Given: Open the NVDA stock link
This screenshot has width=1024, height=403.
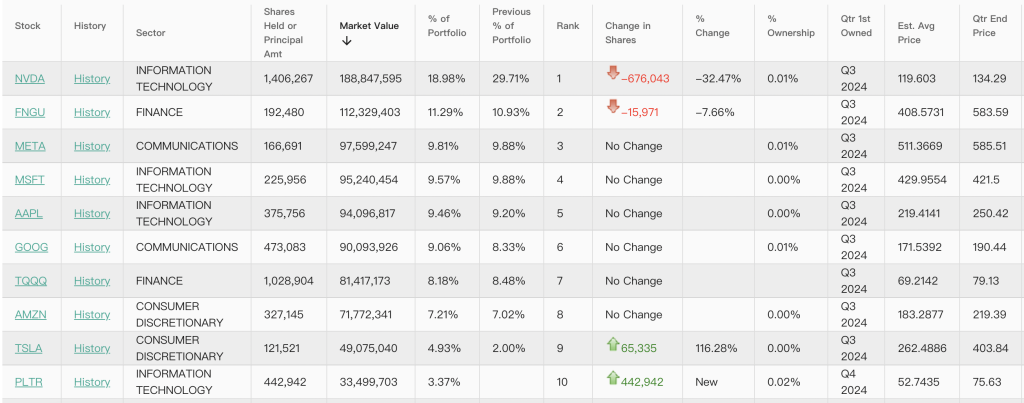Looking at the screenshot, I should [x=30, y=79].
